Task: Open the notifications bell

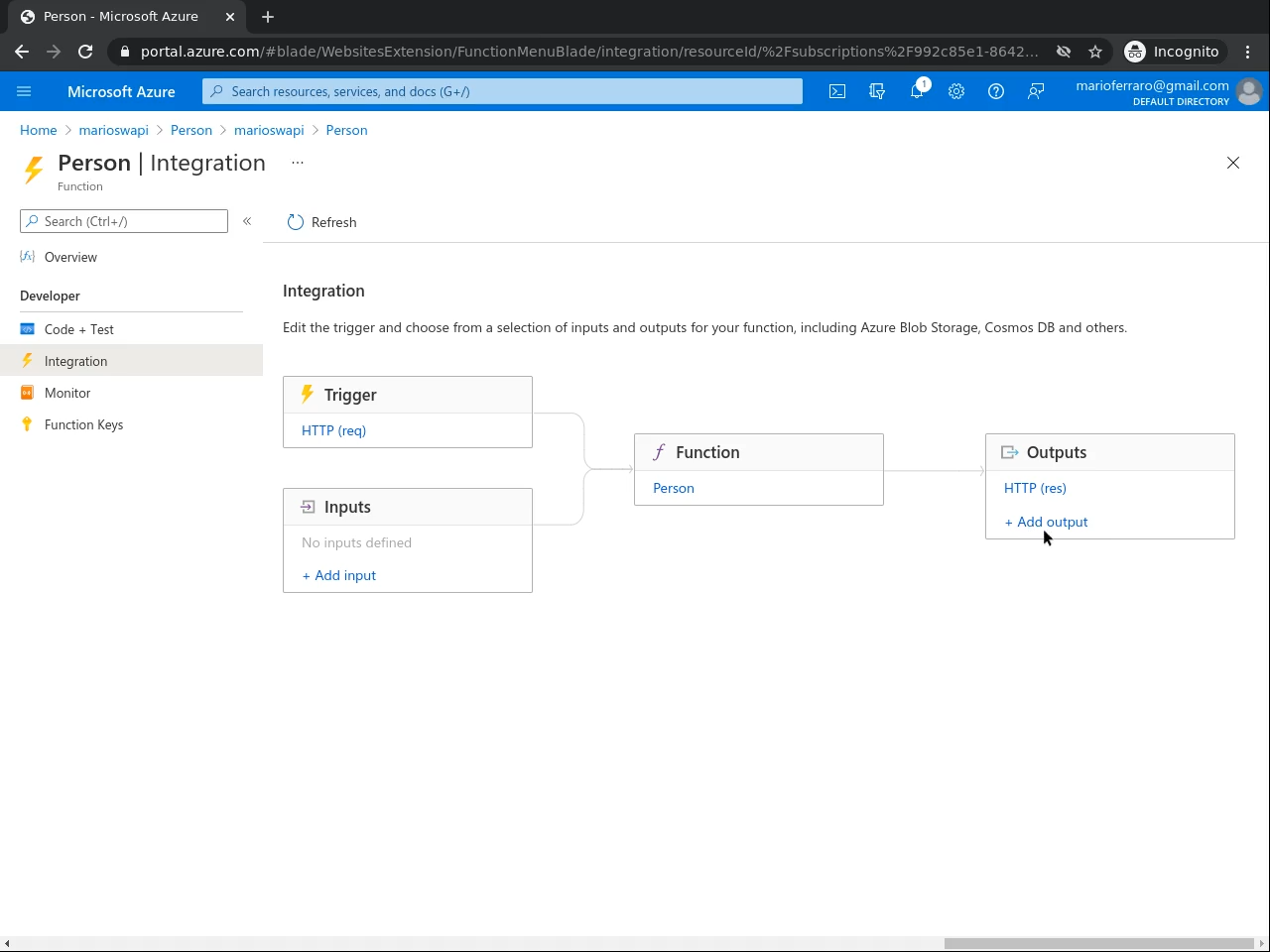Action: pyautogui.click(x=917, y=91)
